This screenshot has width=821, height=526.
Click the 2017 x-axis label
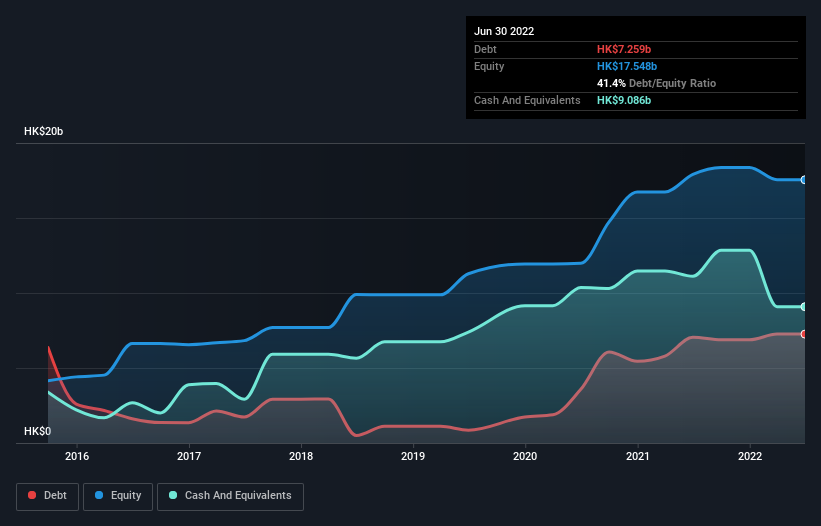pyautogui.click(x=189, y=456)
